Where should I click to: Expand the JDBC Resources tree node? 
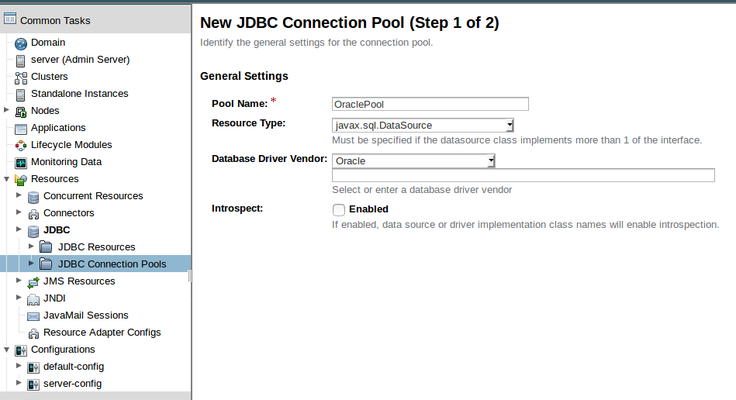point(32,246)
